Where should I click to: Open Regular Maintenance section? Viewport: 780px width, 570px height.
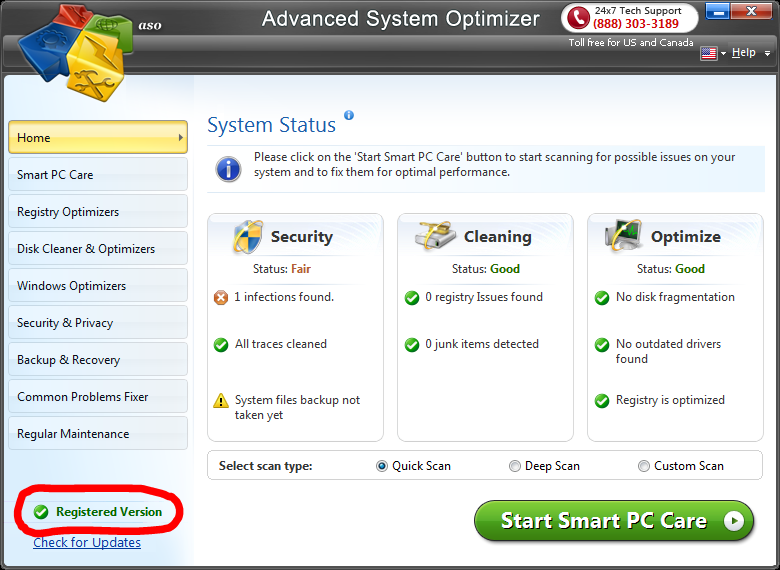(x=98, y=433)
